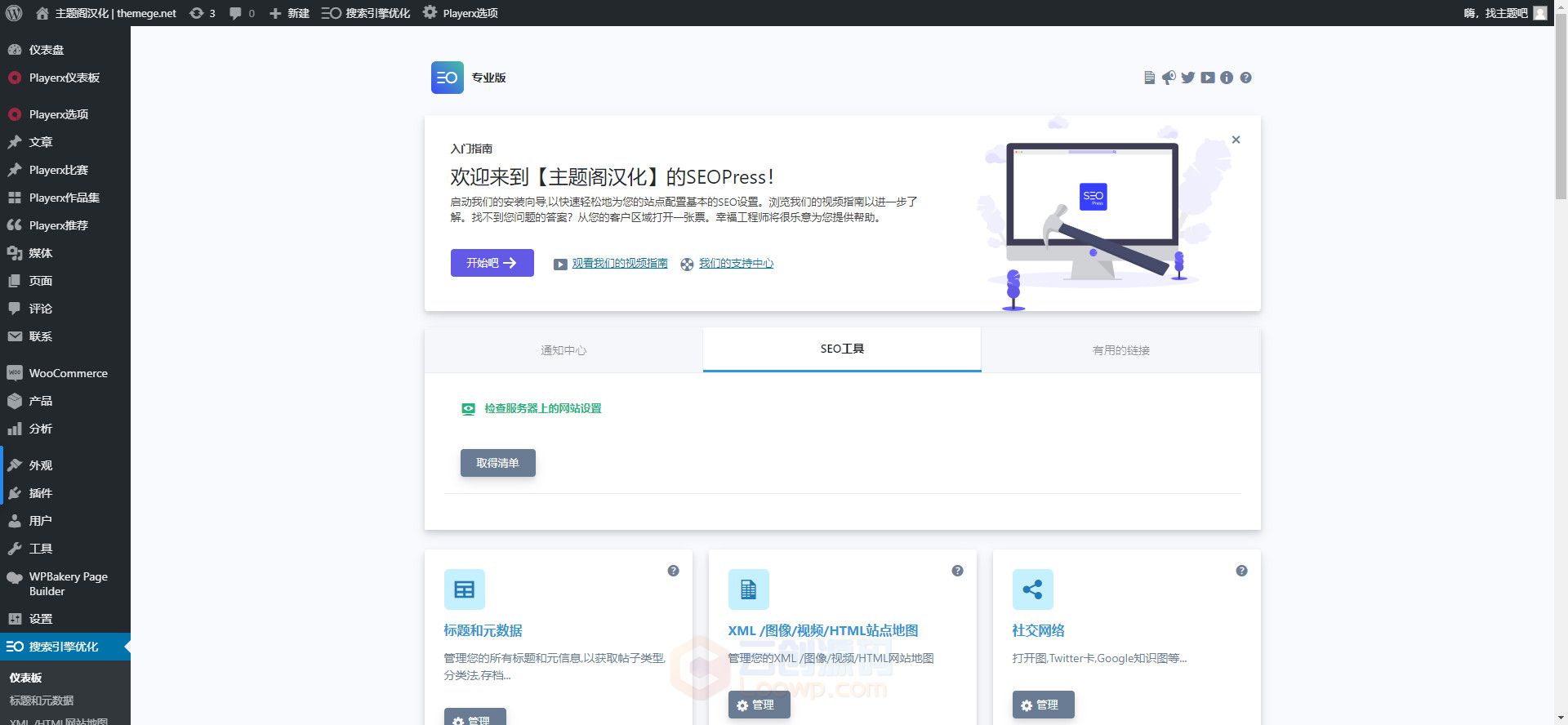Viewport: 1568px width, 725px height.
Task: Click the XML sitemap card icon
Action: coord(749,589)
